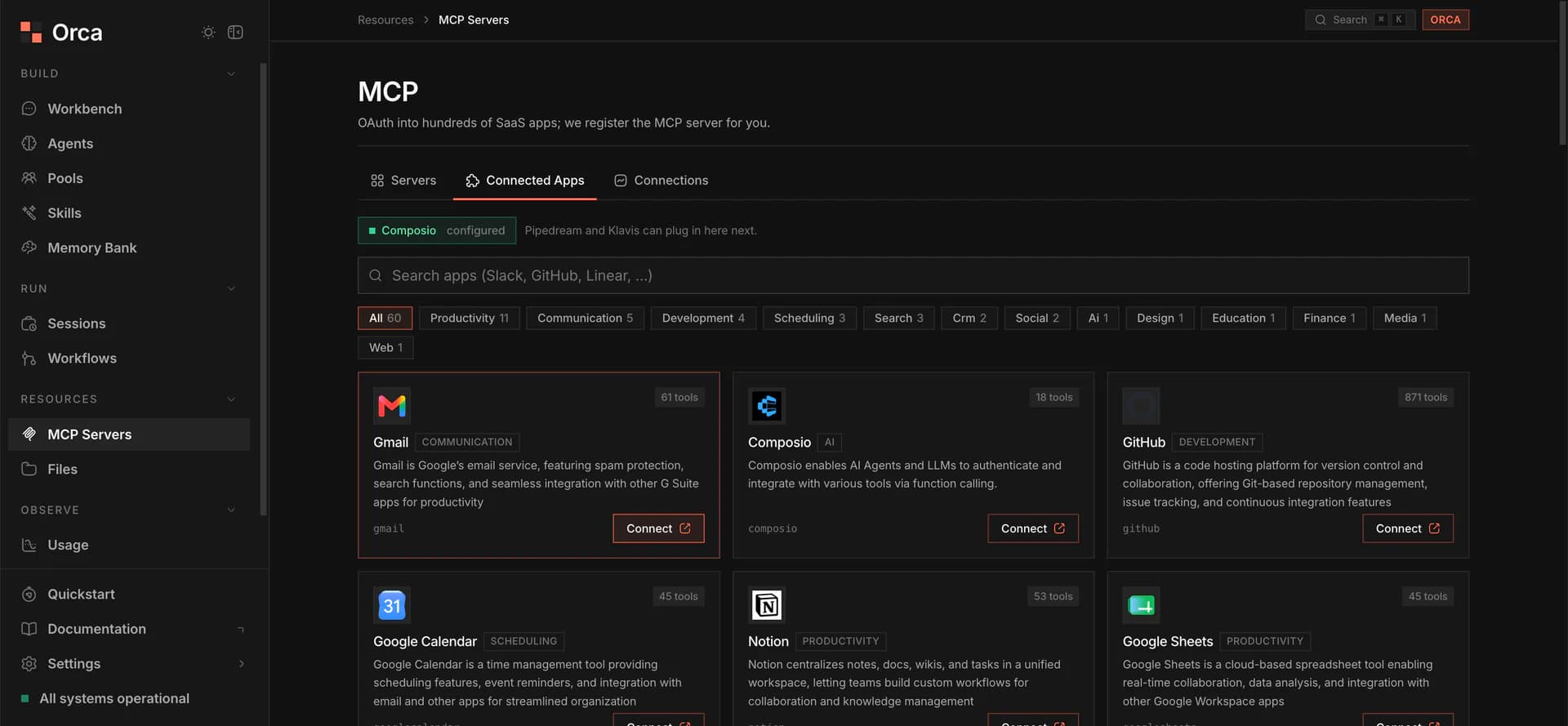Collapse the RESOURCES section
The width and height of the screenshot is (1568, 726).
tap(231, 399)
